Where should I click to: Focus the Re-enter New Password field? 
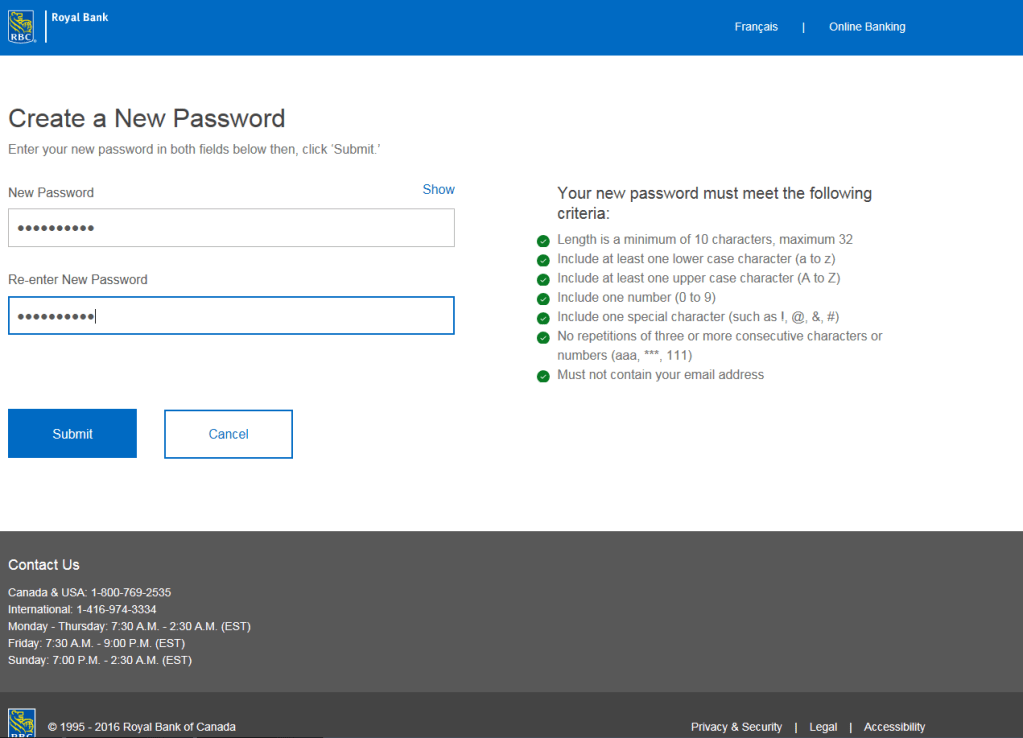click(x=231, y=316)
